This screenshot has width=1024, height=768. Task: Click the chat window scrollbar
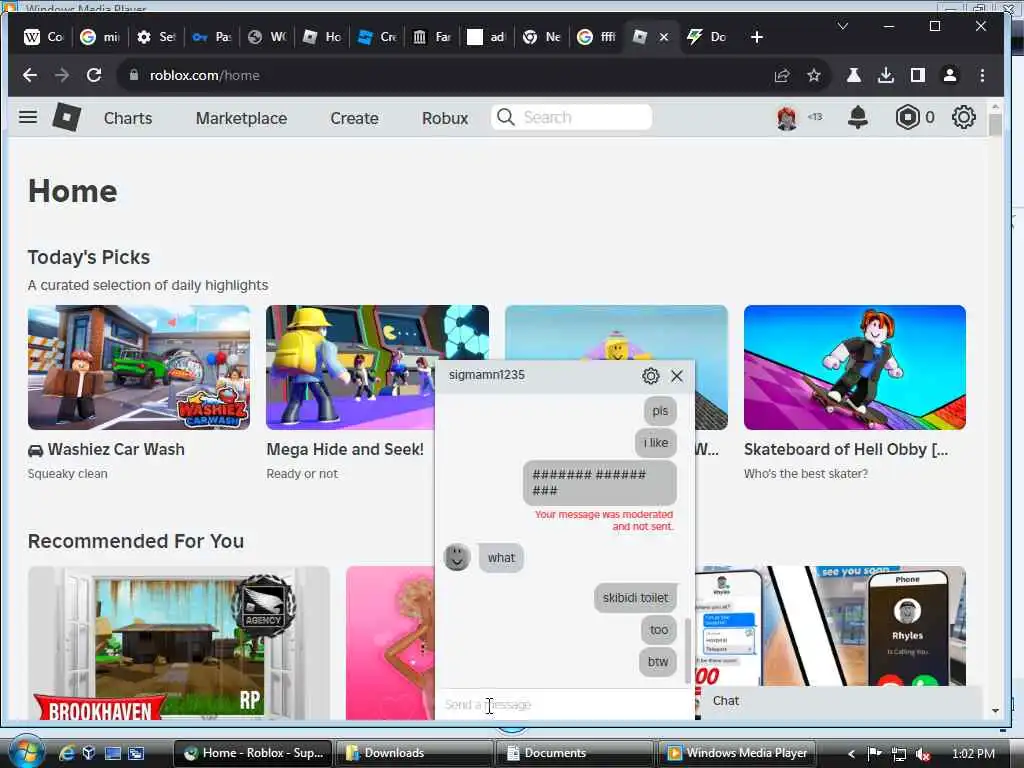[688, 651]
